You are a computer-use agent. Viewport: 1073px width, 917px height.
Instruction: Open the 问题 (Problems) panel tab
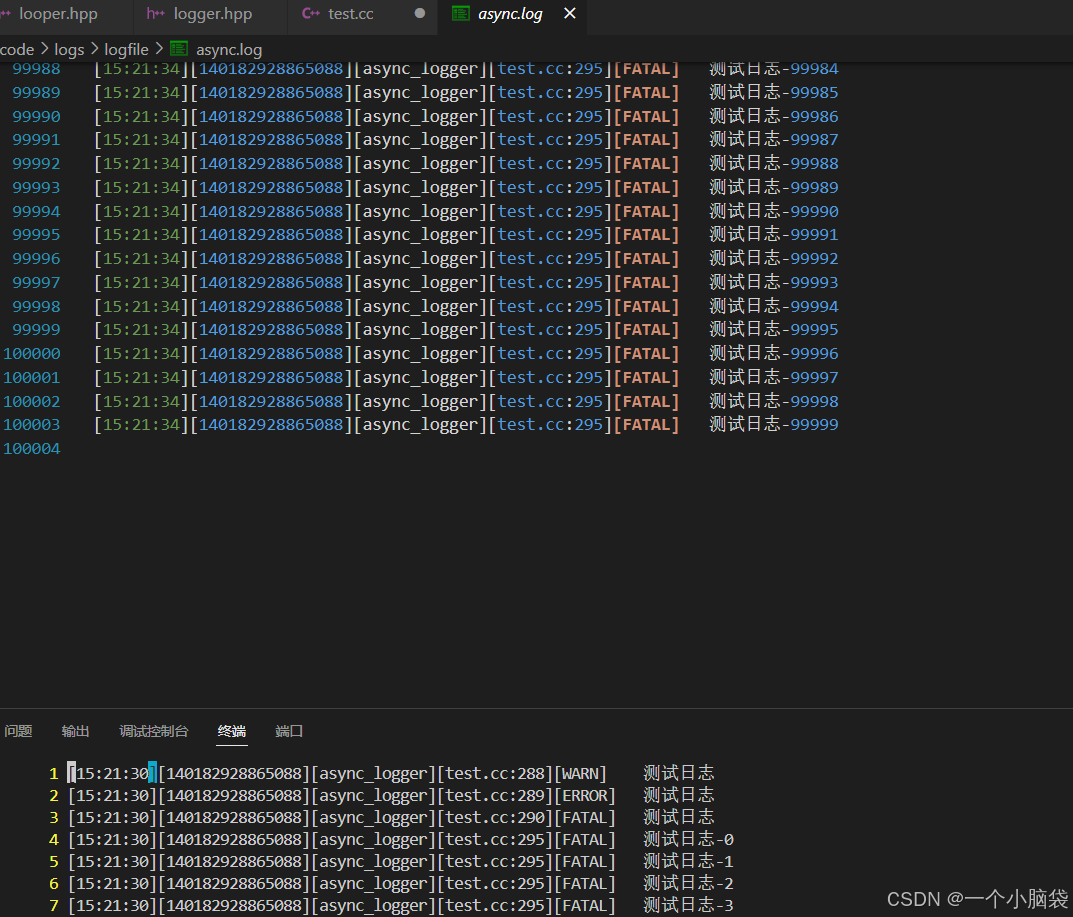[18, 731]
